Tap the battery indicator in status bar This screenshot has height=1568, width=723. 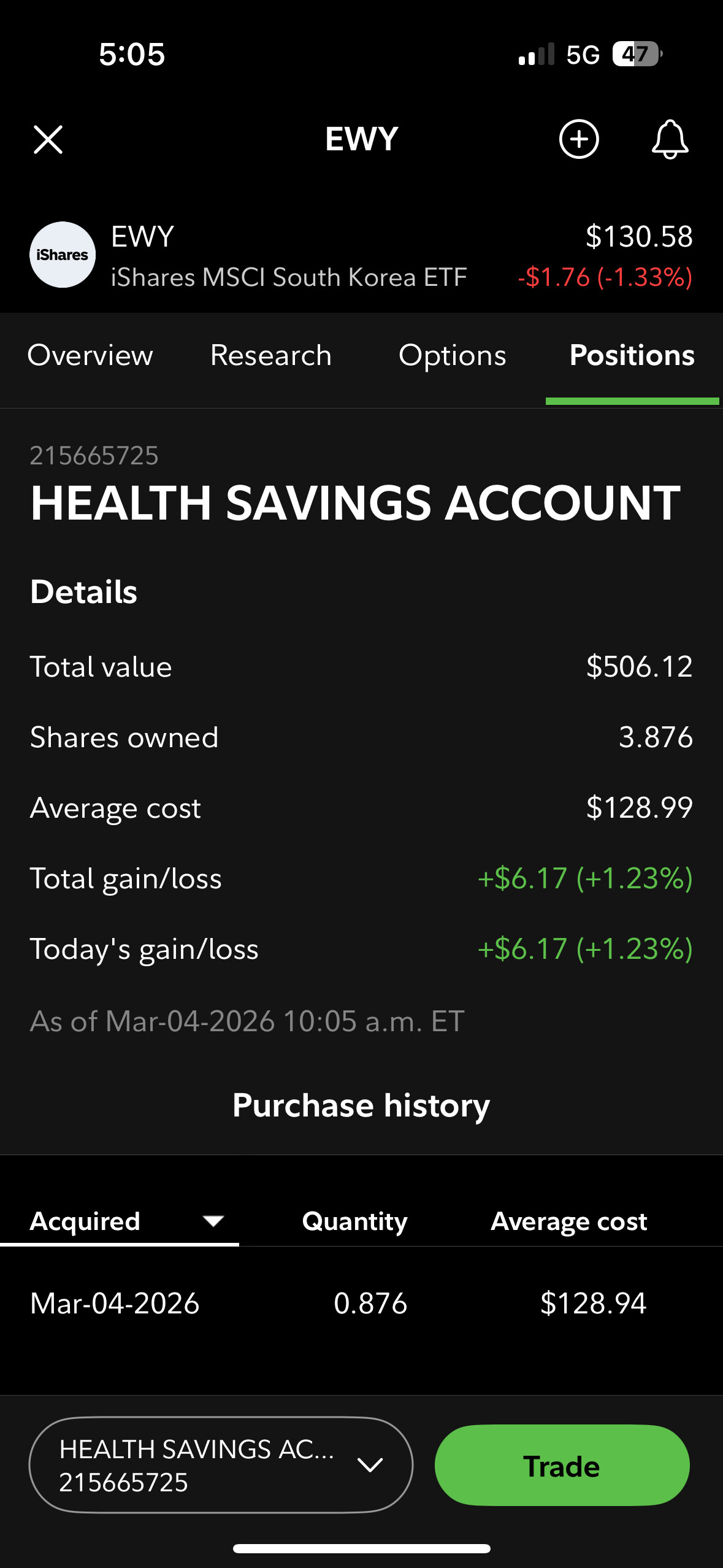[637, 54]
